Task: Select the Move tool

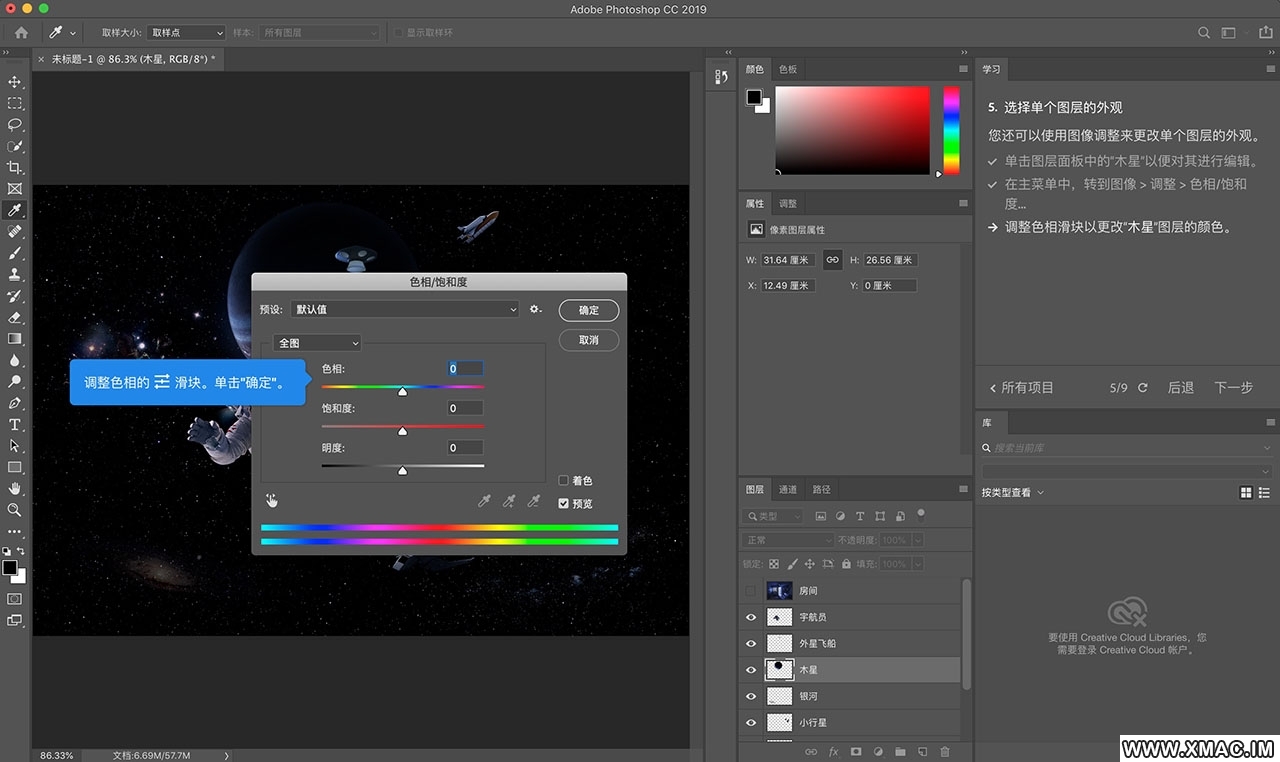Action: point(15,82)
